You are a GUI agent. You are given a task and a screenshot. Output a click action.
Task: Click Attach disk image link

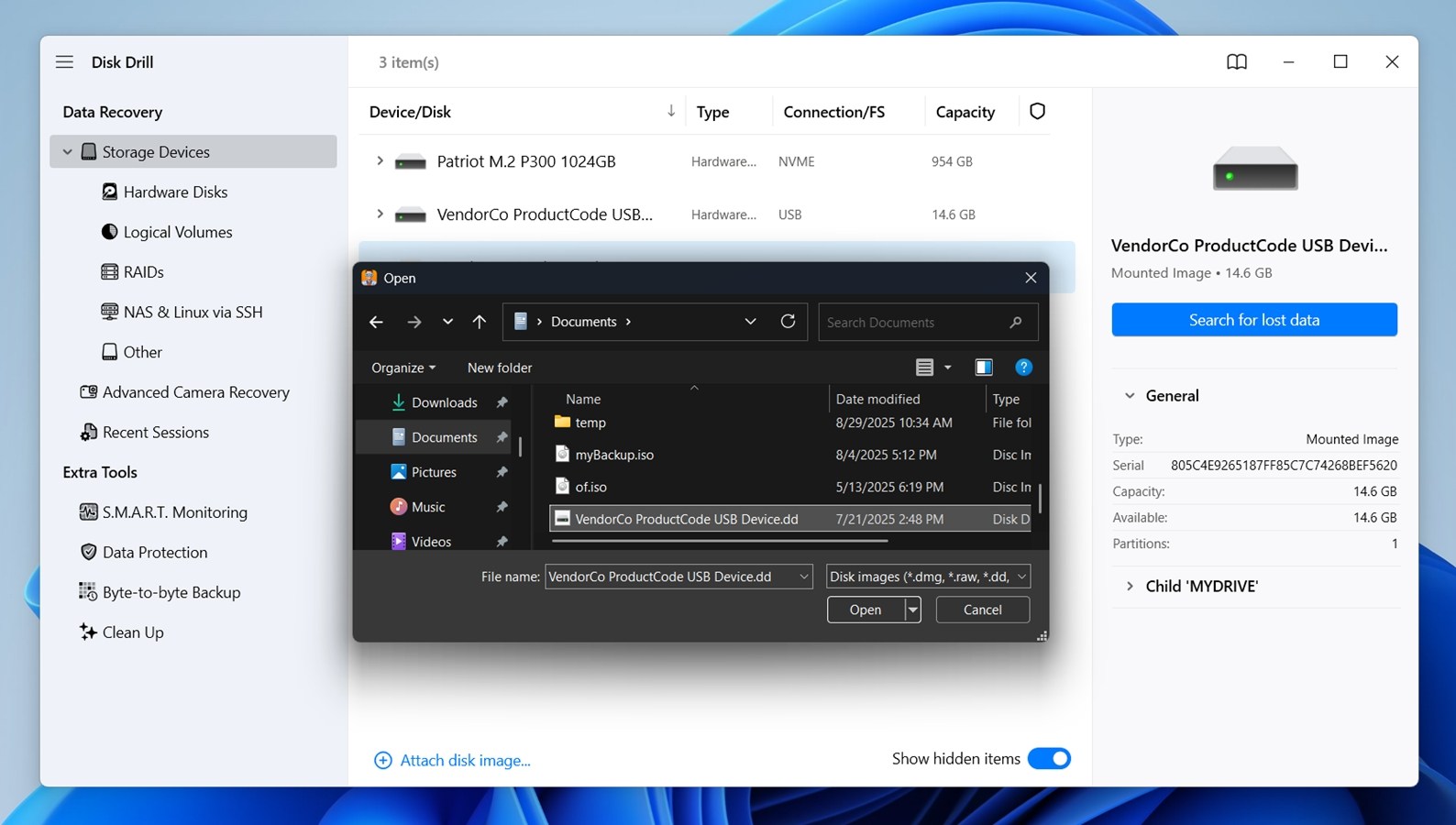[x=452, y=760]
